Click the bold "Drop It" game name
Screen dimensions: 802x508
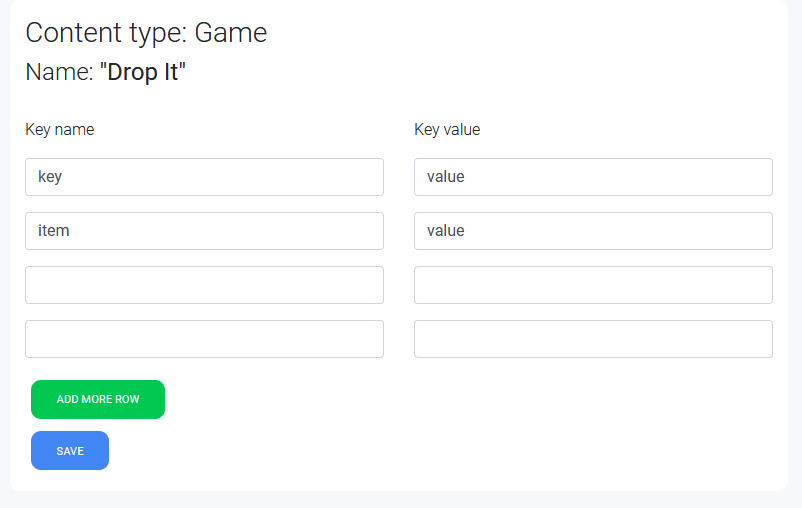(x=143, y=72)
